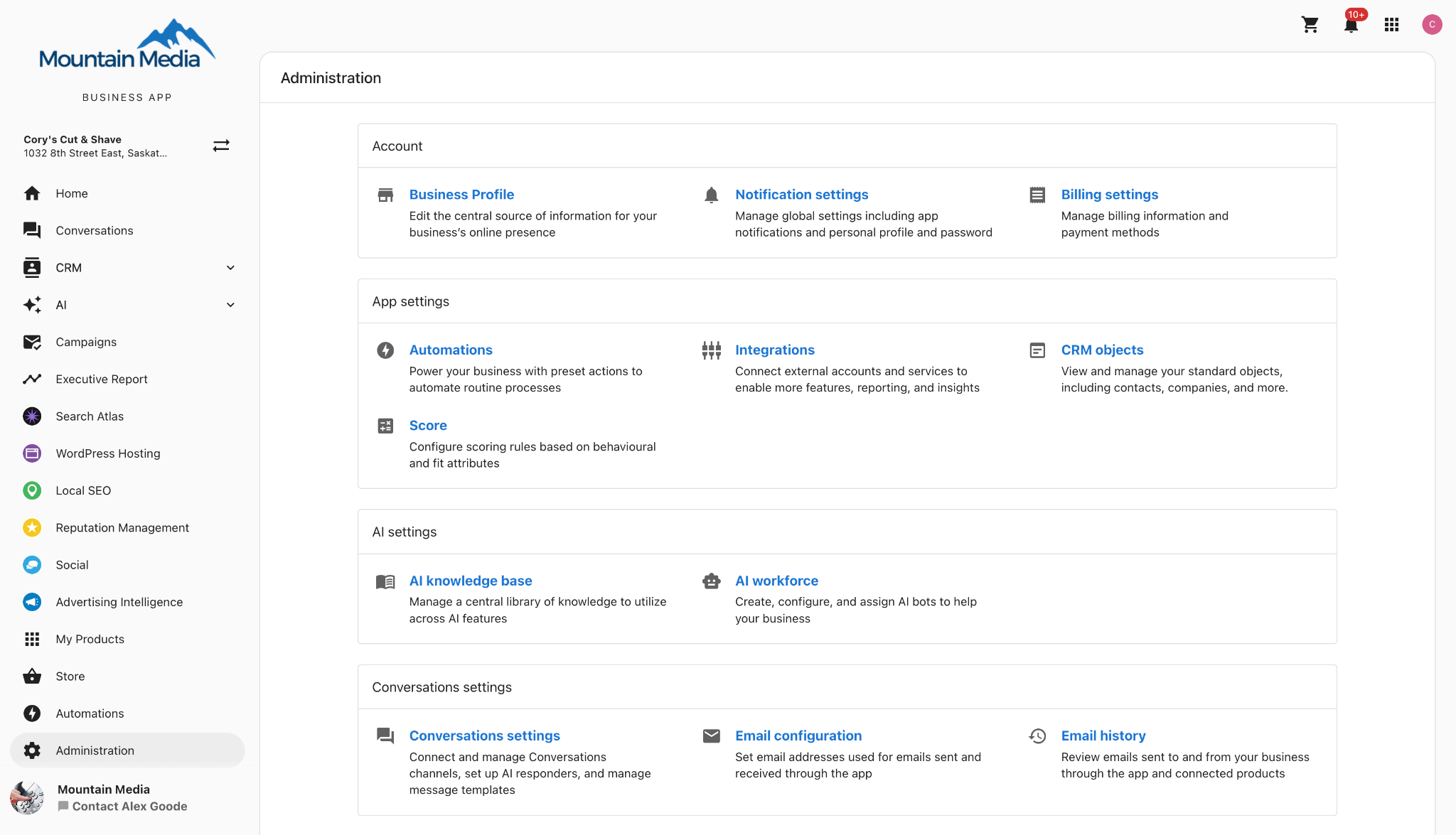This screenshot has width=1456, height=835.
Task: Click the Integrations plug icon
Action: pyautogui.click(x=711, y=350)
